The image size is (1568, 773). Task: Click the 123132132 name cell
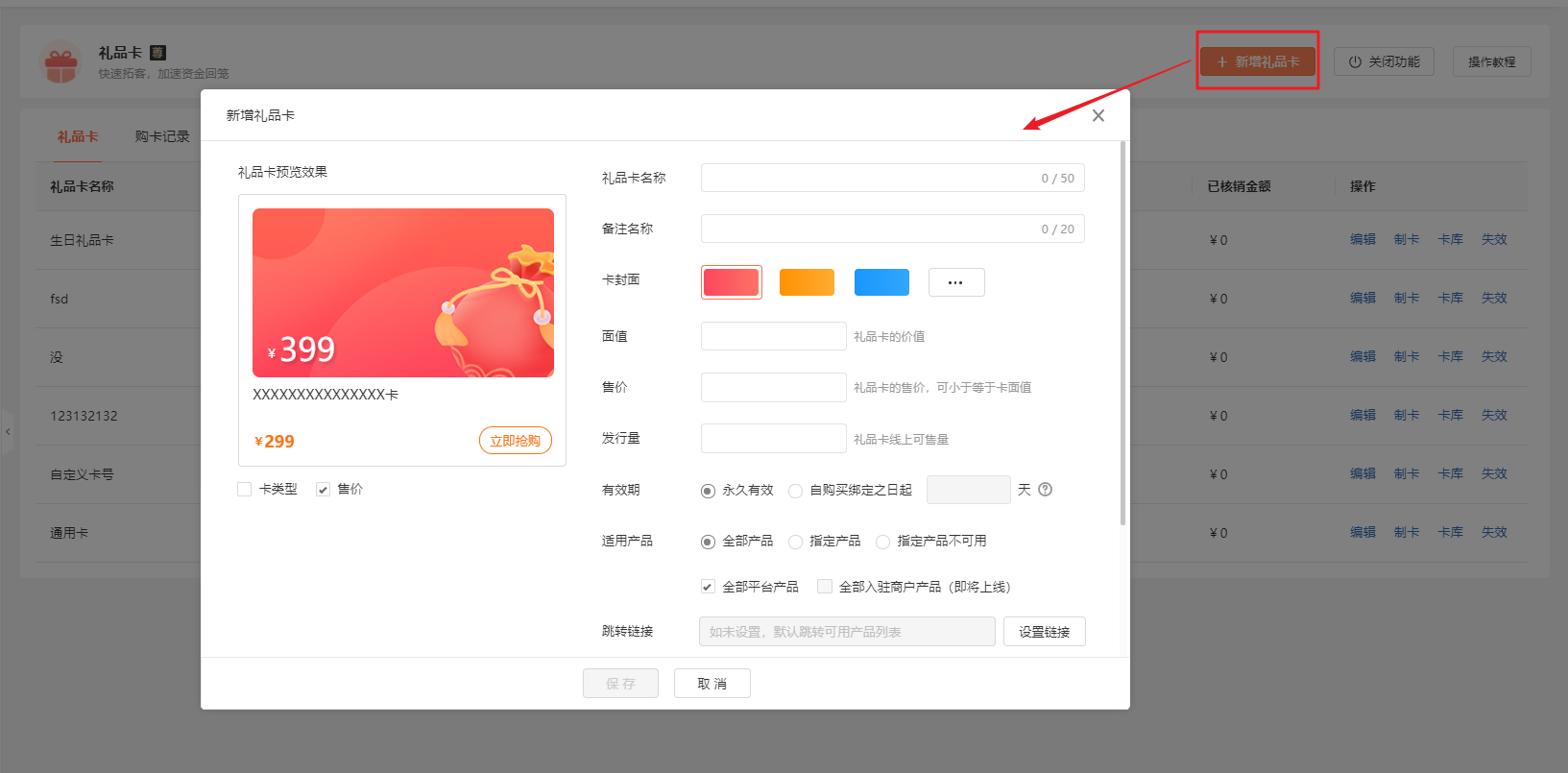pyautogui.click(x=84, y=416)
